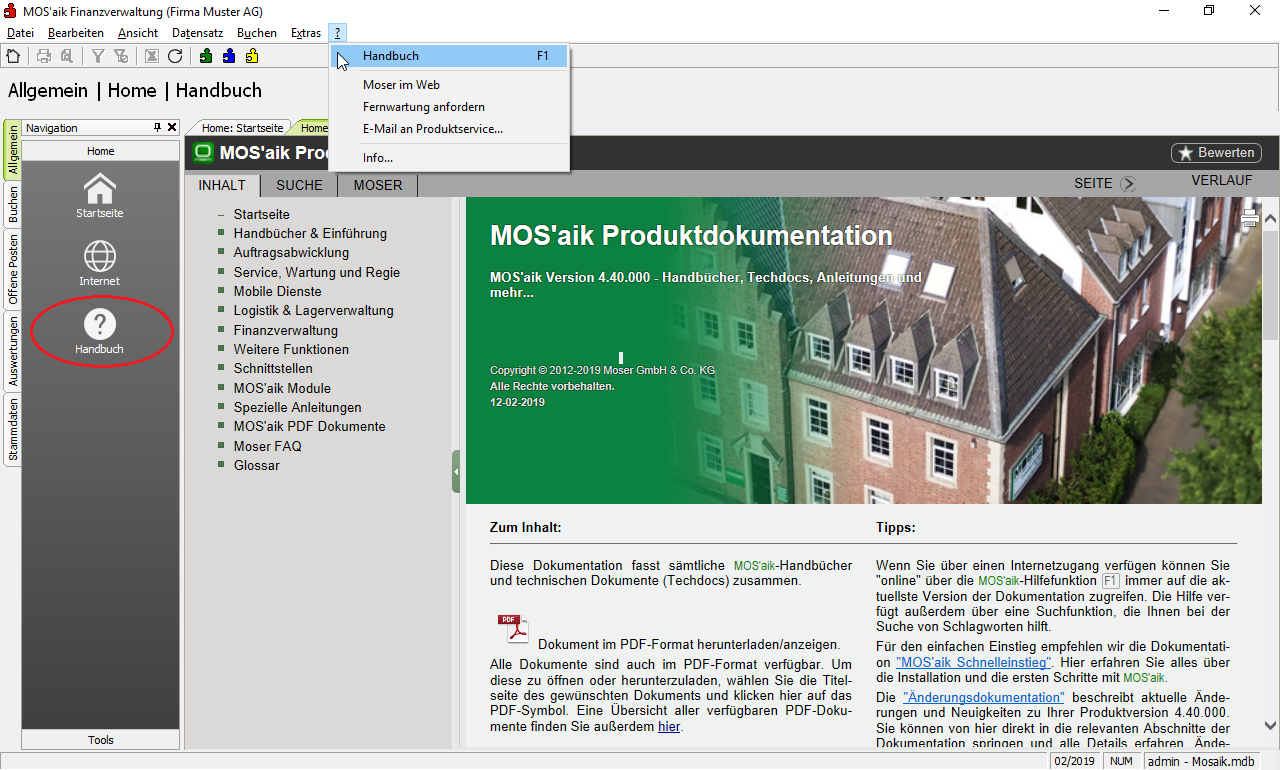Click the refresh arrow toolbar icon
This screenshot has height=770, width=1280.
click(x=175, y=56)
